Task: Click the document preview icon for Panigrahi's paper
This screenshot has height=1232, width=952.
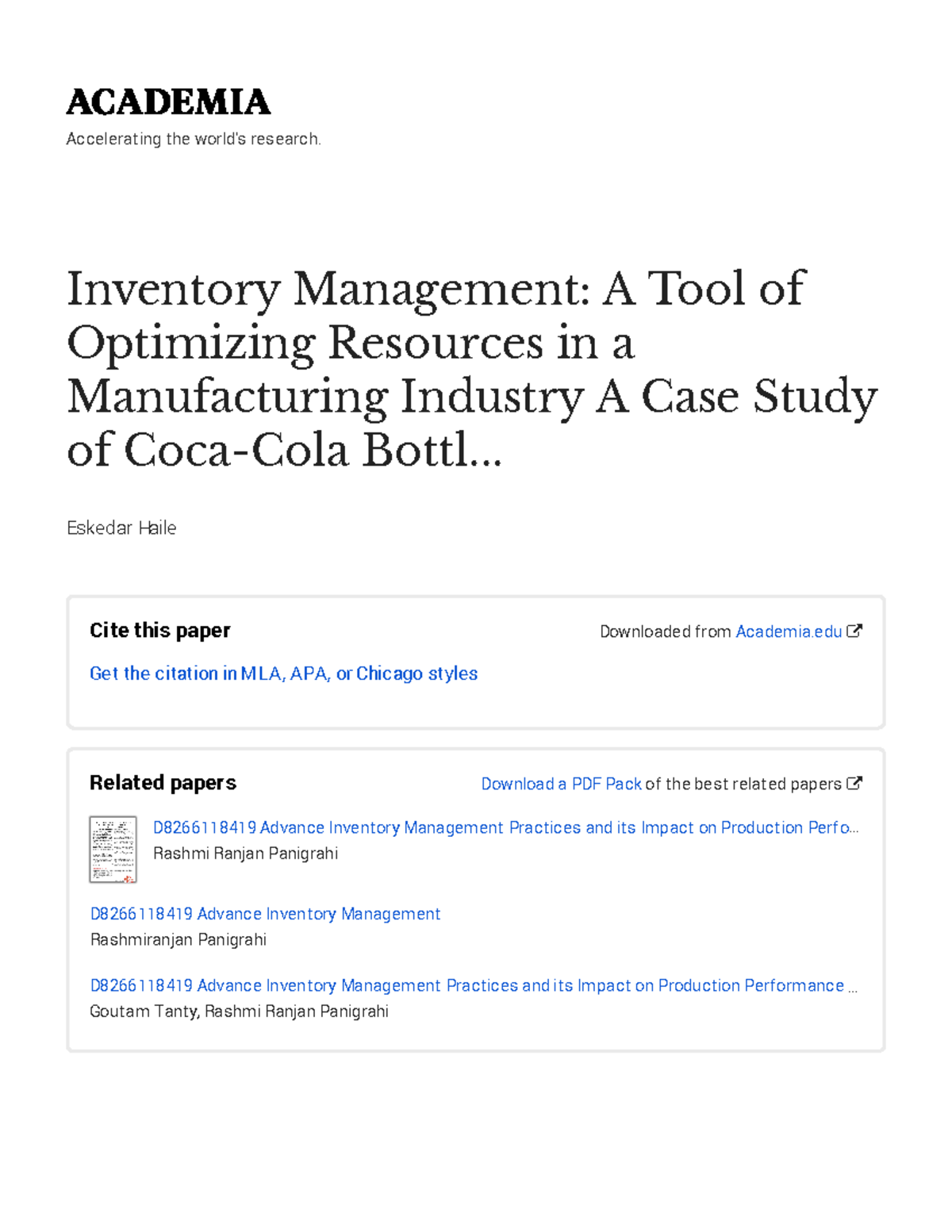Action: click(x=113, y=850)
